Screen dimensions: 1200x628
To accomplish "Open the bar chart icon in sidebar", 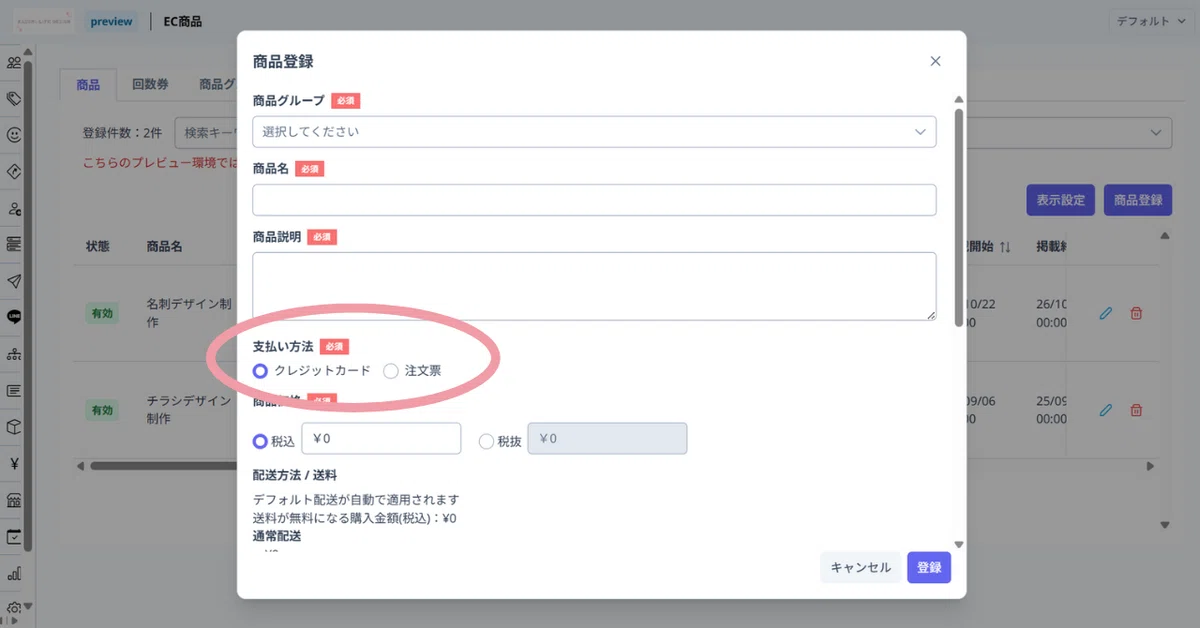I will [14, 574].
